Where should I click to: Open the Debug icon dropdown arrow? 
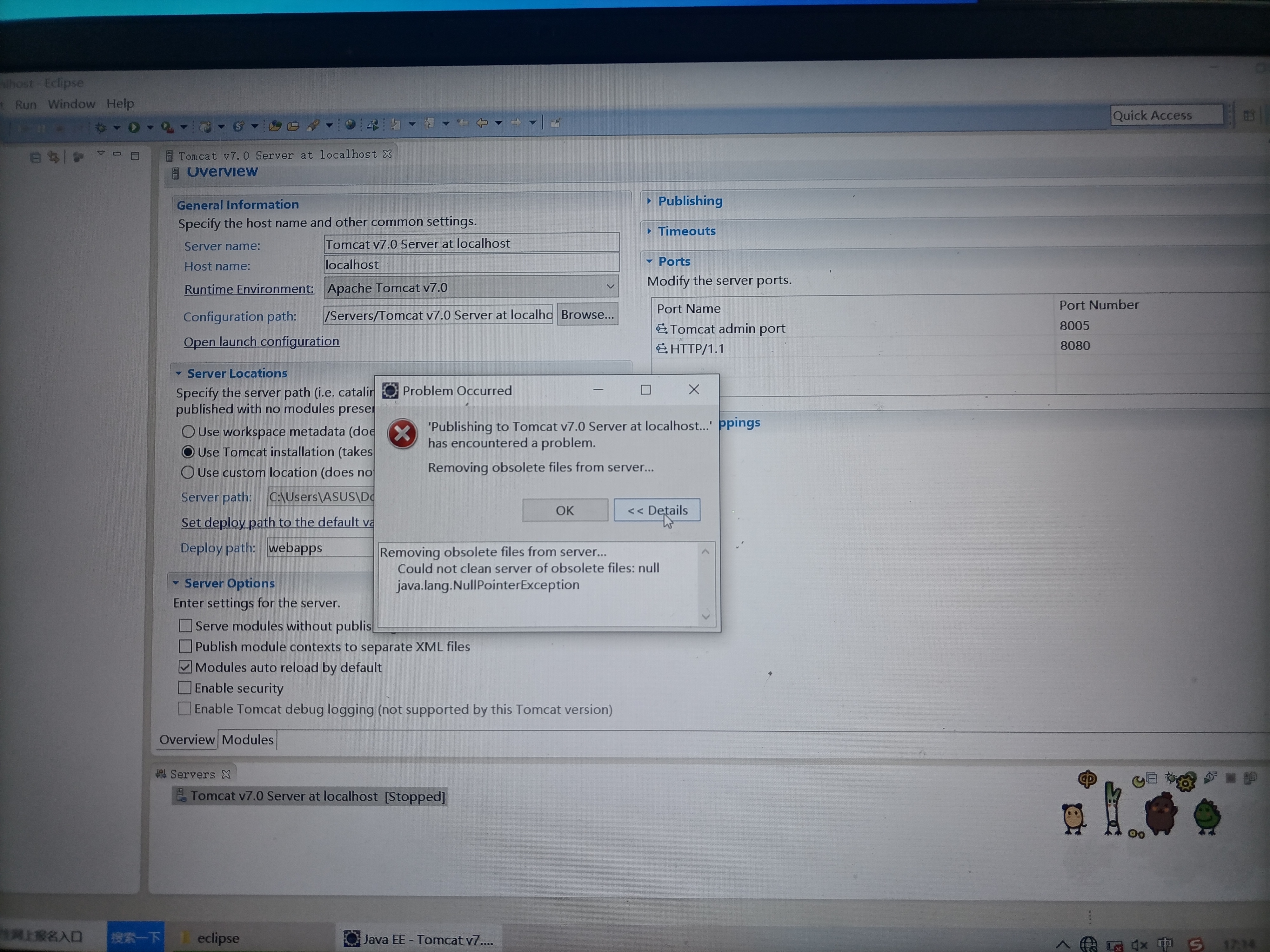click(117, 127)
